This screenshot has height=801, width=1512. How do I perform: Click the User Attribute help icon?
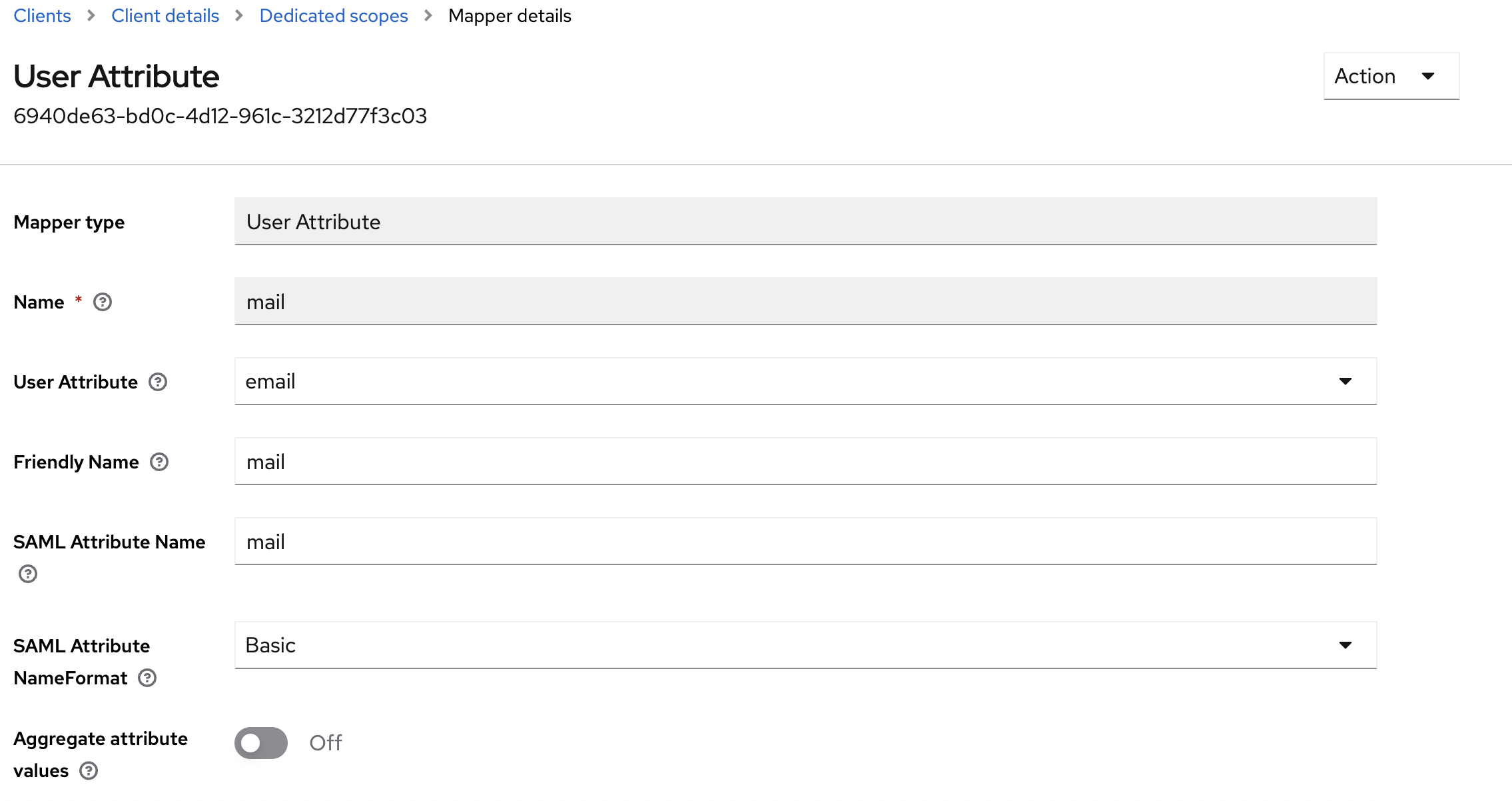click(158, 383)
